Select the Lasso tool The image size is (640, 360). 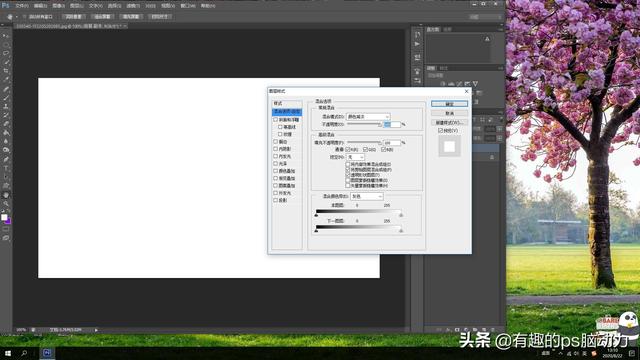click(6, 53)
